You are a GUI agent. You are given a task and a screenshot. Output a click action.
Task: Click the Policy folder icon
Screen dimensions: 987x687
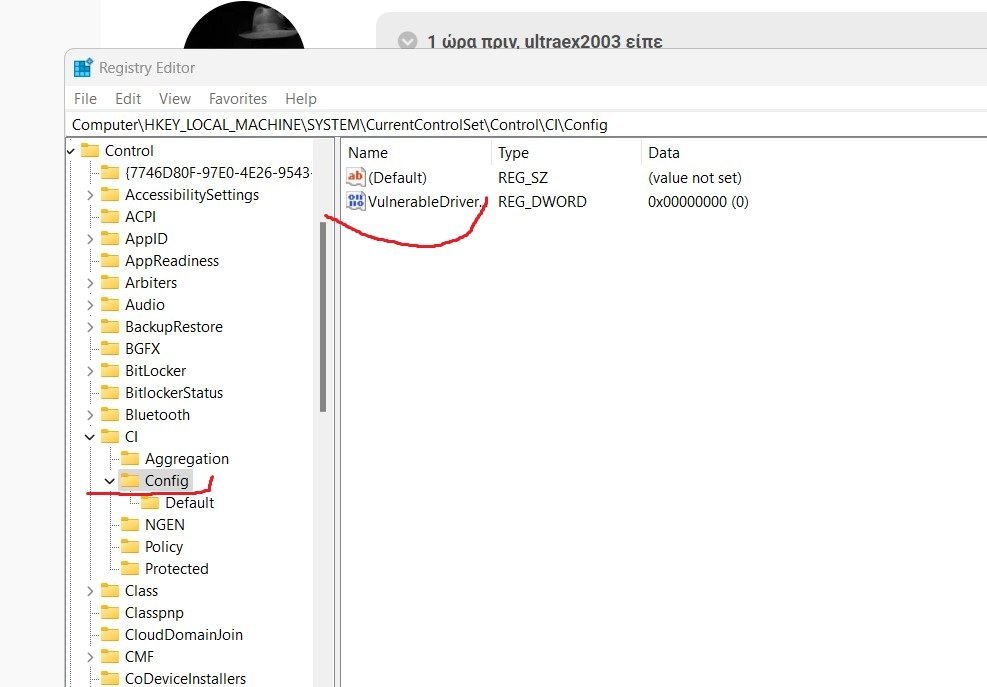[130, 547]
